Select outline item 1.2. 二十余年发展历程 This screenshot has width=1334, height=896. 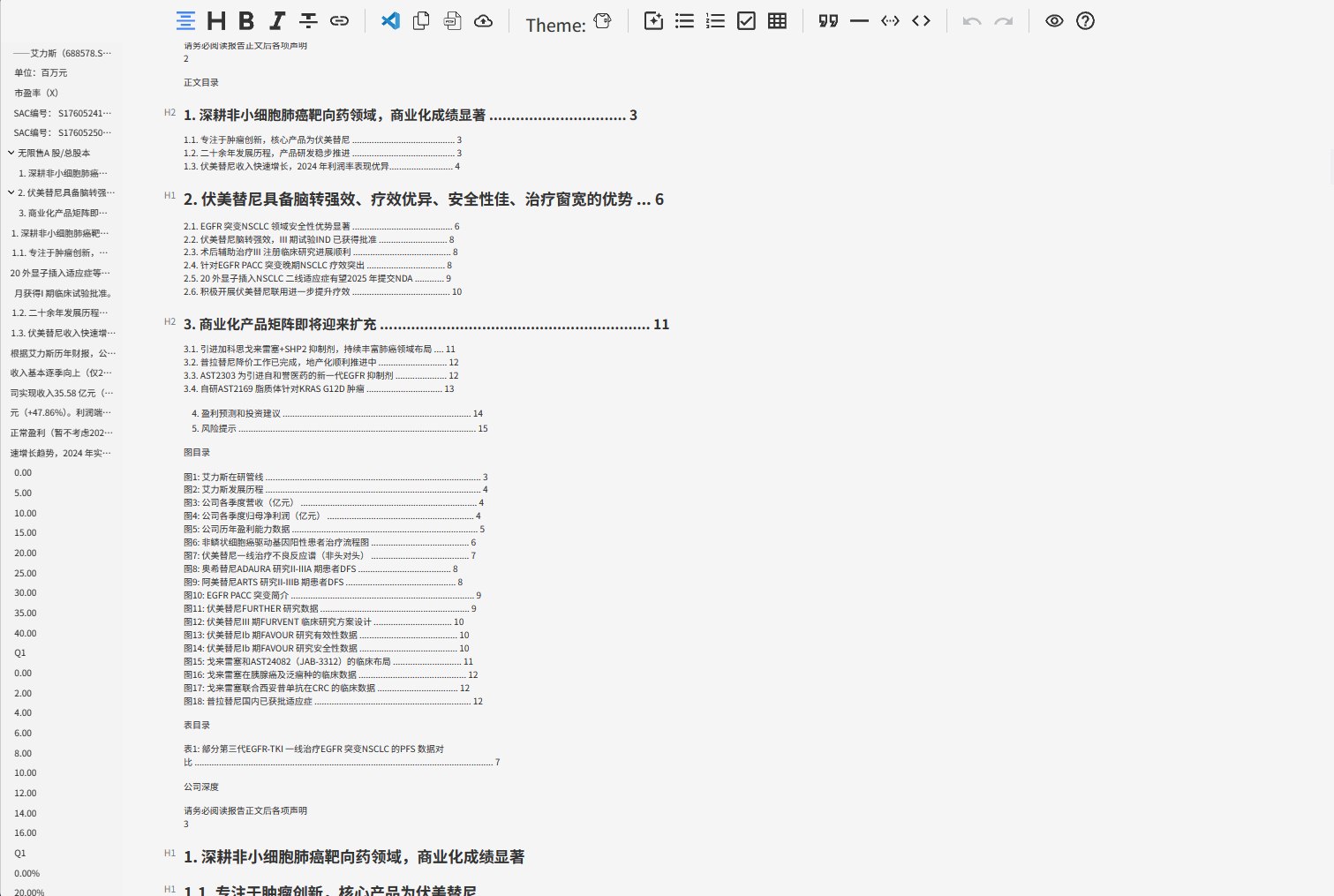(x=60, y=312)
